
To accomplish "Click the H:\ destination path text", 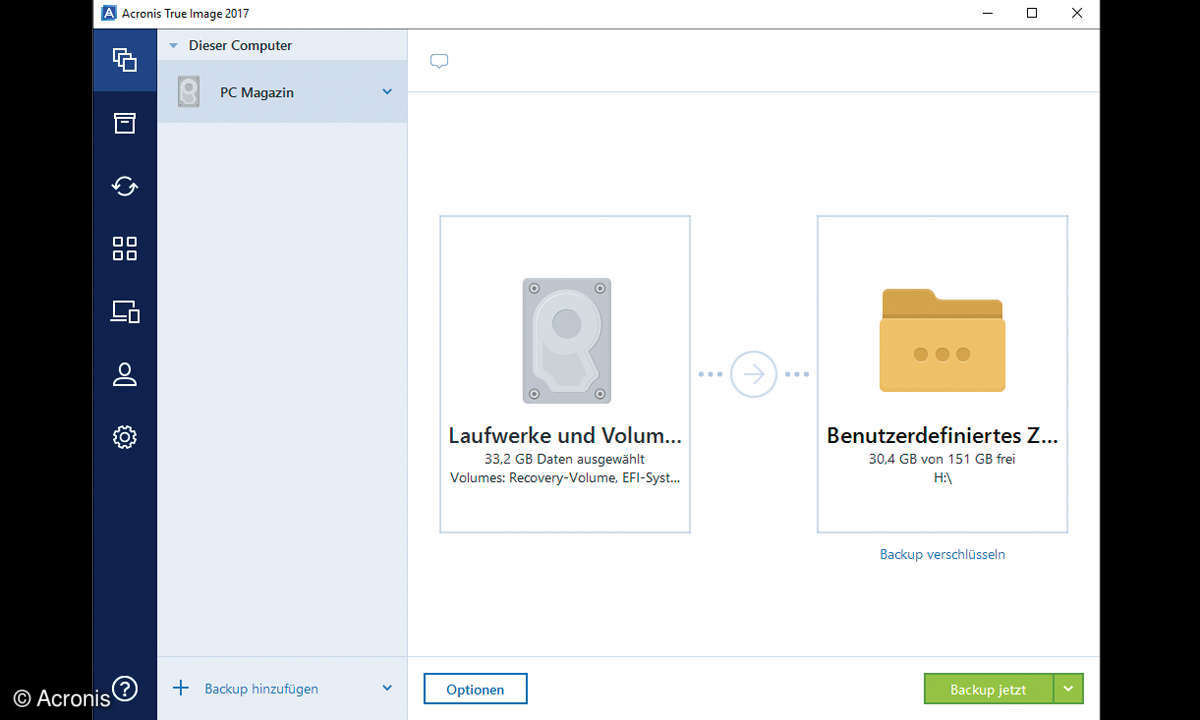I will click(x=942, y=478).
